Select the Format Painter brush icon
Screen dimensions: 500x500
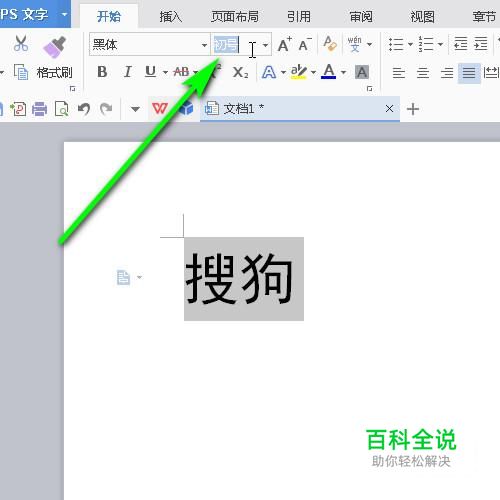55,47
